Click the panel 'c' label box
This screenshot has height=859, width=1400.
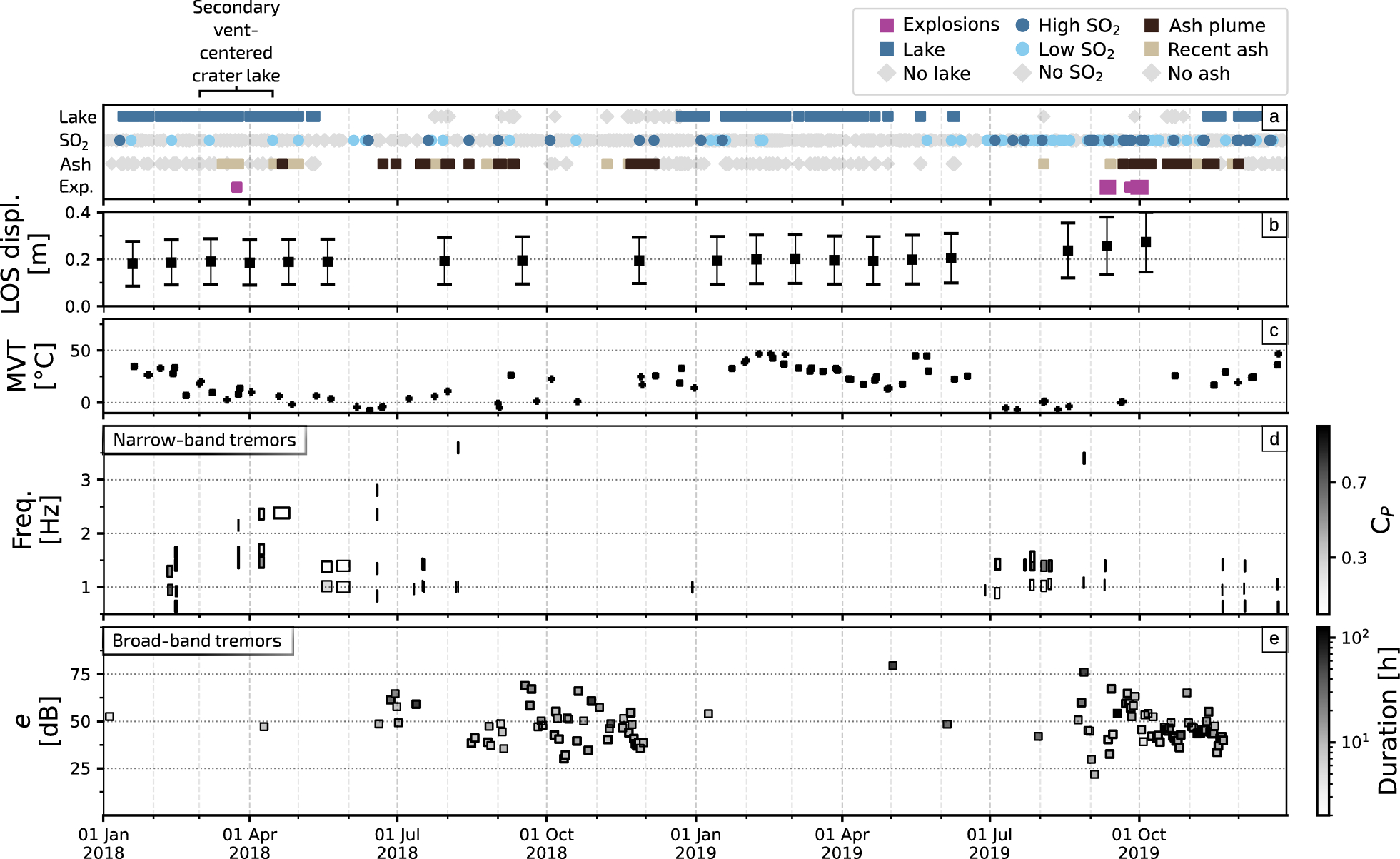(1274, 331)
